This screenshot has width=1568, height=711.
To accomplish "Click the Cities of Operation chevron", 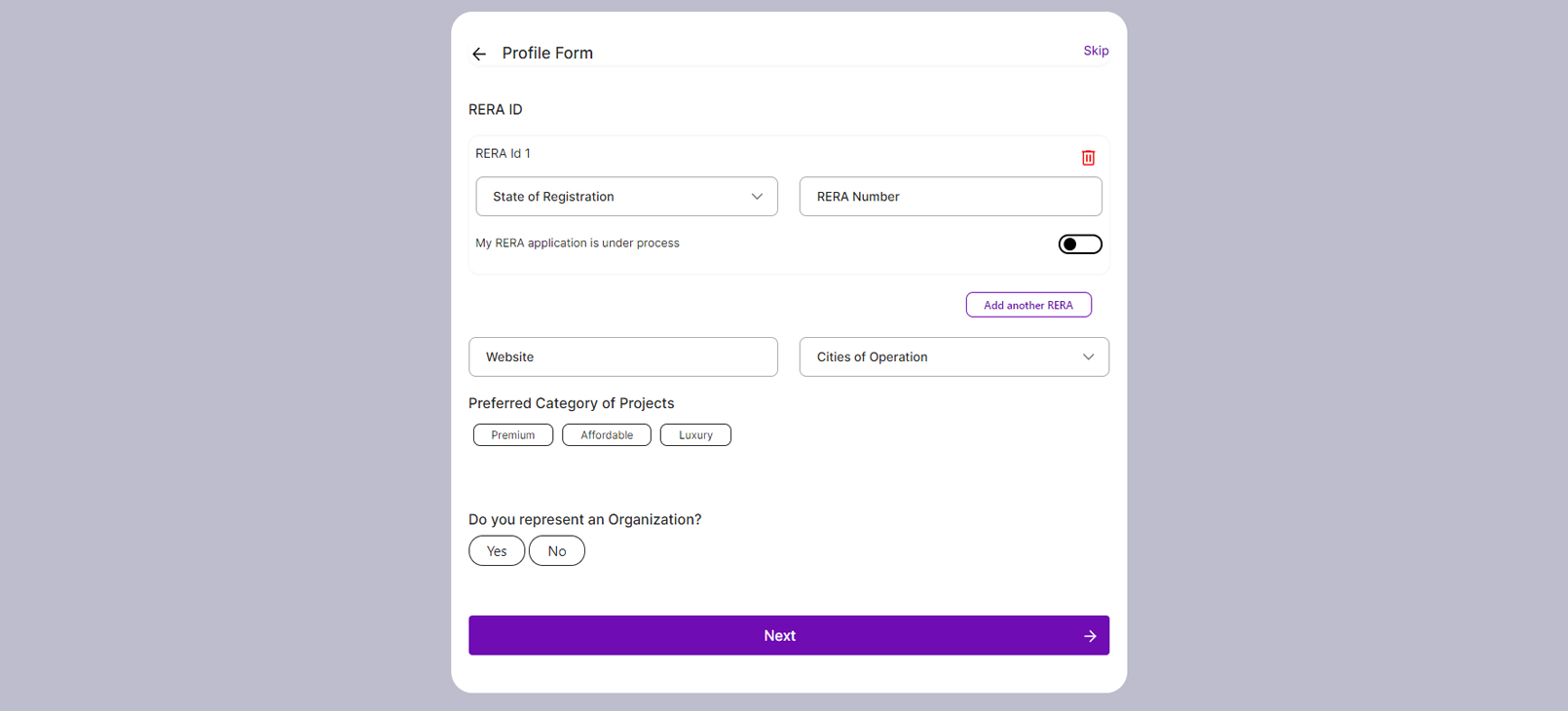I will pyautogui.click(x=1088, y=357).
